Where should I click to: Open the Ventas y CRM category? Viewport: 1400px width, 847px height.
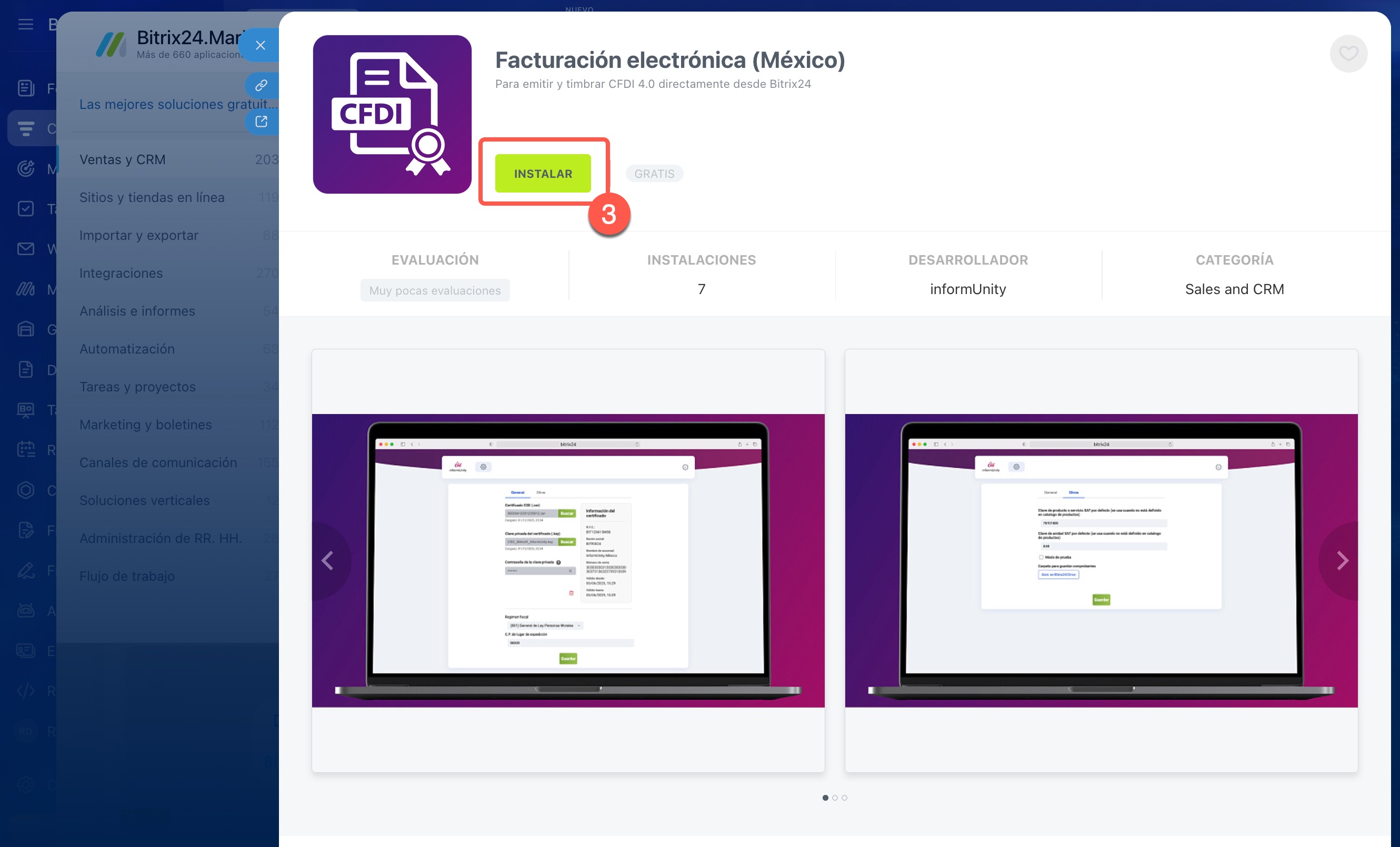123,159
